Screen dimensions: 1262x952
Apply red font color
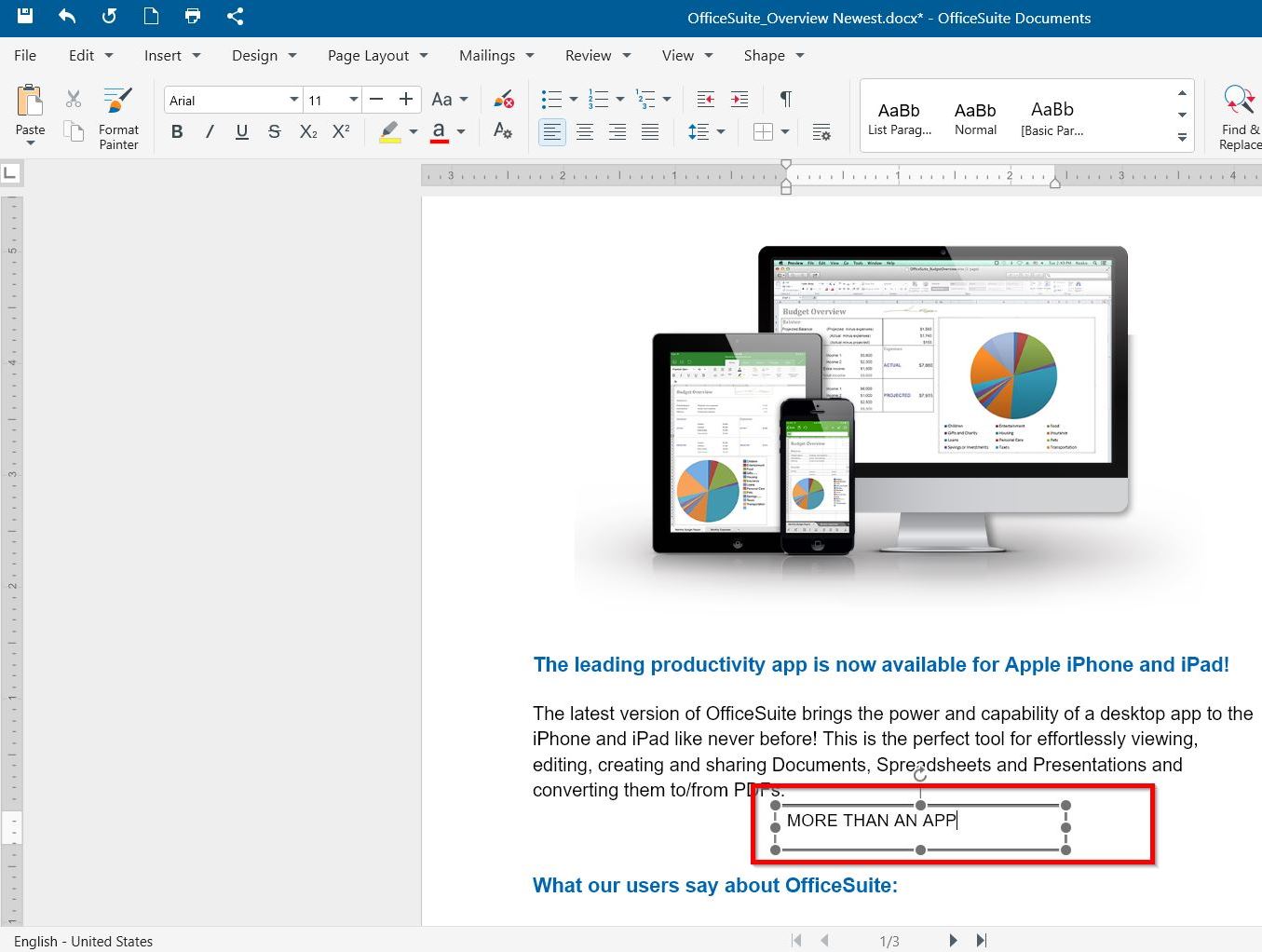[439, 131]
